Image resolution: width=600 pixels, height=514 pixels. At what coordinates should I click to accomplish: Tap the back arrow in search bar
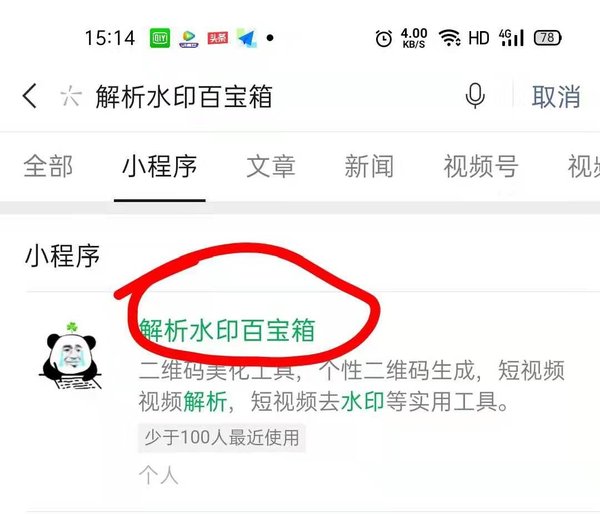pyautogui.click(x=30, y=96)
